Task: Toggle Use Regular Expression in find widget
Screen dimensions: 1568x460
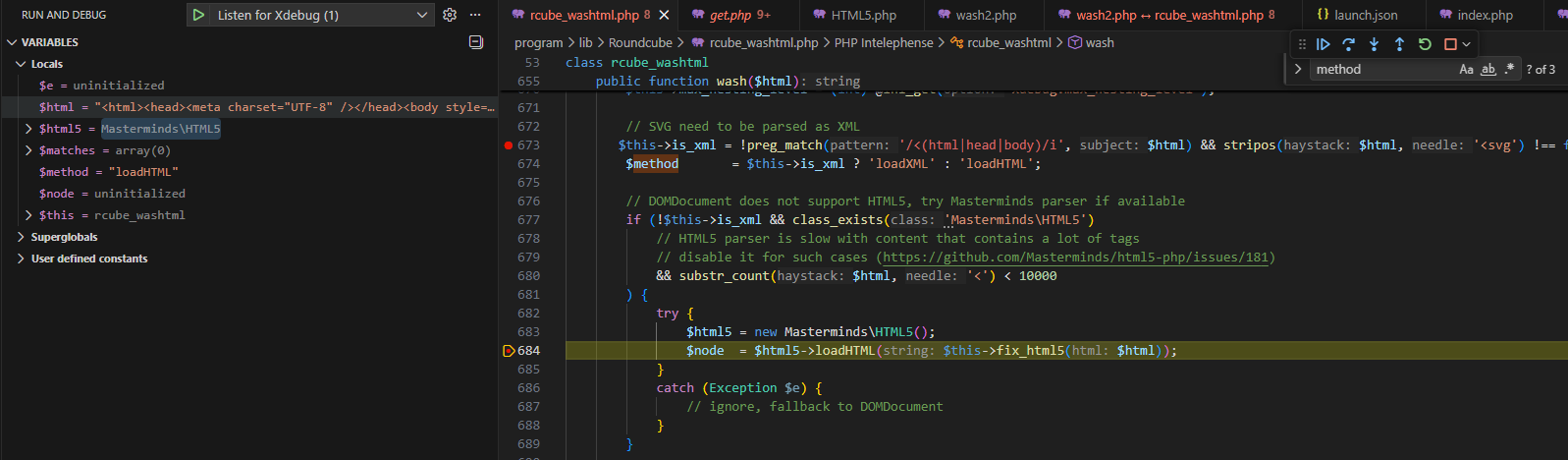Action: (x=1509, y=69)
